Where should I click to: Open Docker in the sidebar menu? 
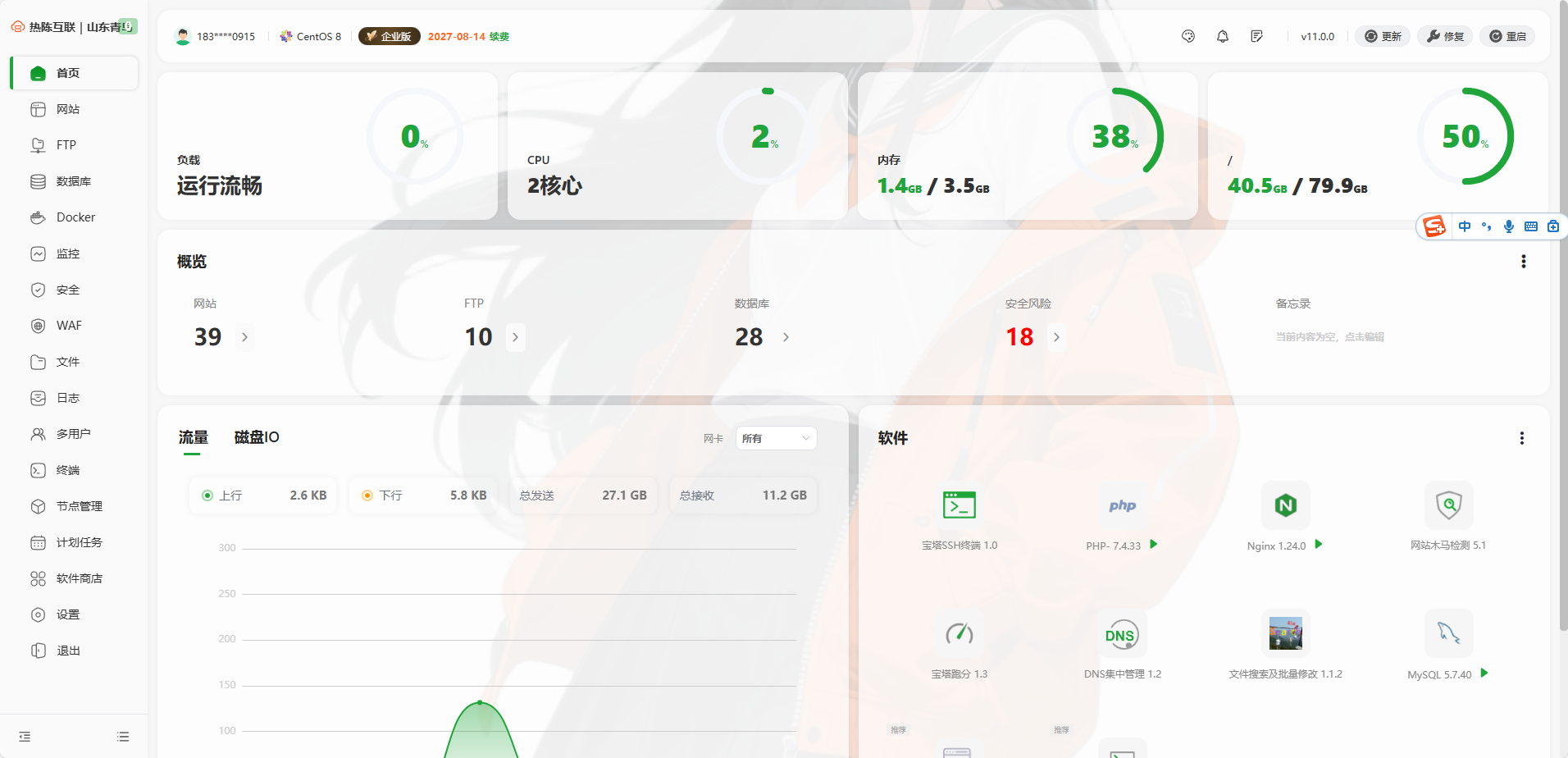click(75, 217)
